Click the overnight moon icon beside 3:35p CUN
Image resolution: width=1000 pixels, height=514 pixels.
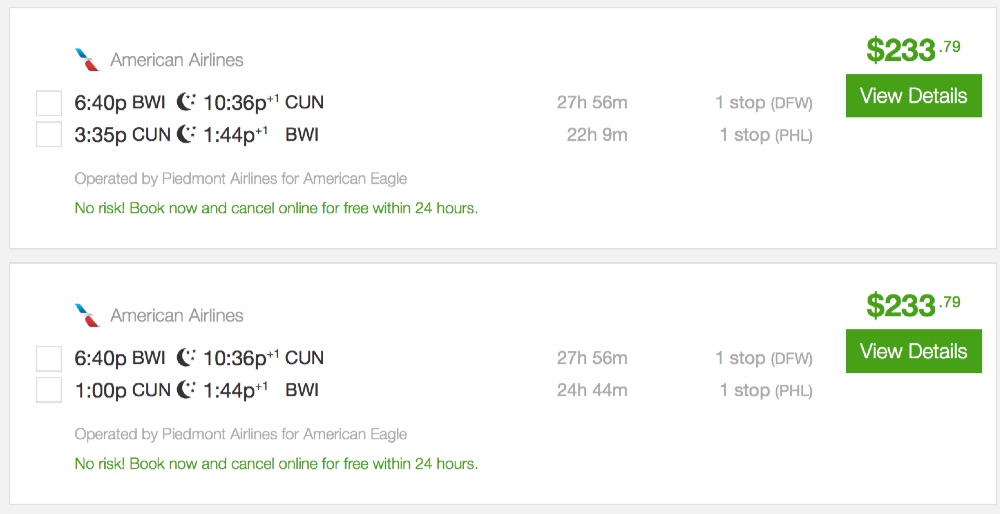pos(186,134)
